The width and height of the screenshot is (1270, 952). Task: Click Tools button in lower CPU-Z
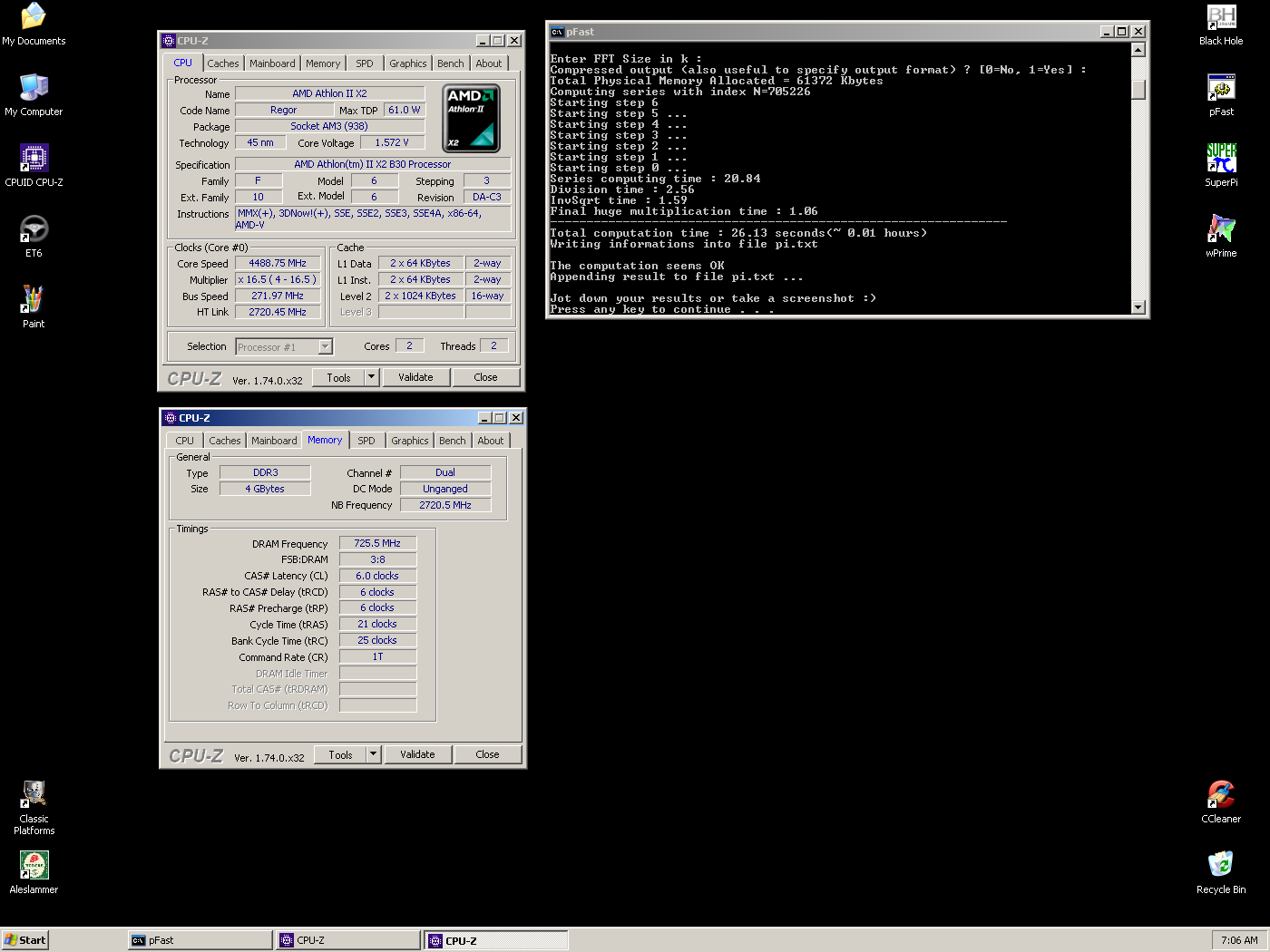point(340,754)
